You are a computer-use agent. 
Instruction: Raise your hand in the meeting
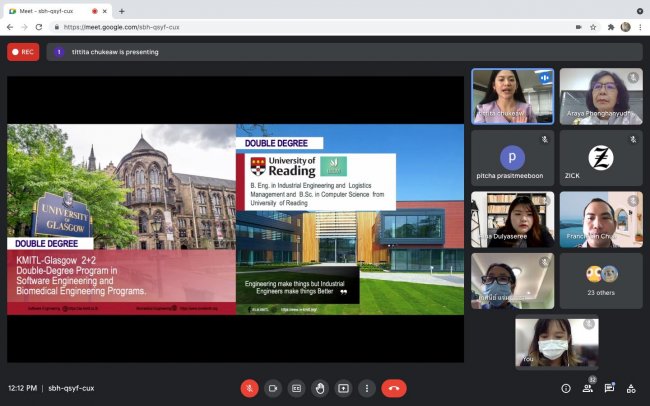click(x=320, y=388)
